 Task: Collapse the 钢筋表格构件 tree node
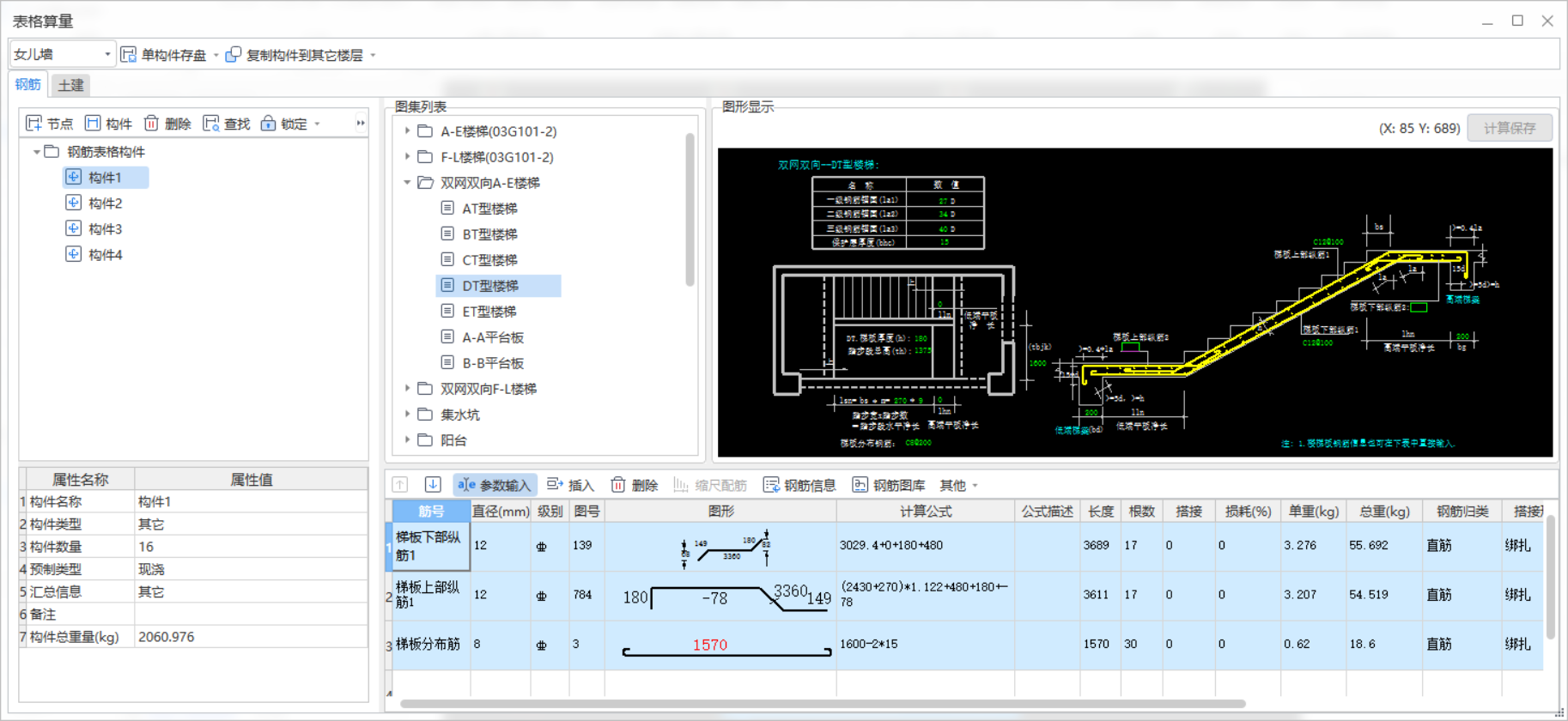(x=37, y=152)
